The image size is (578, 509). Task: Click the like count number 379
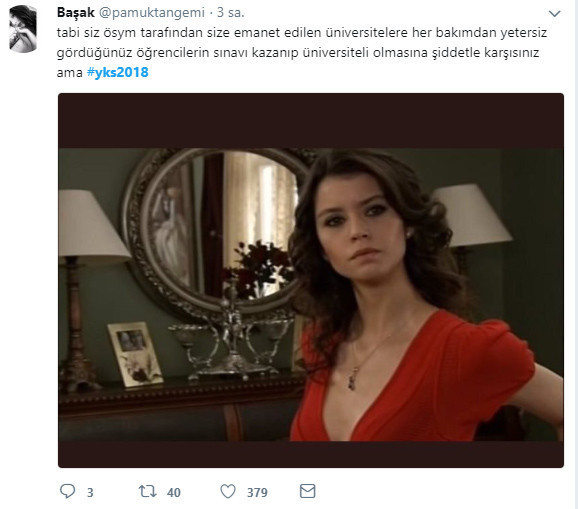point(257,492)
